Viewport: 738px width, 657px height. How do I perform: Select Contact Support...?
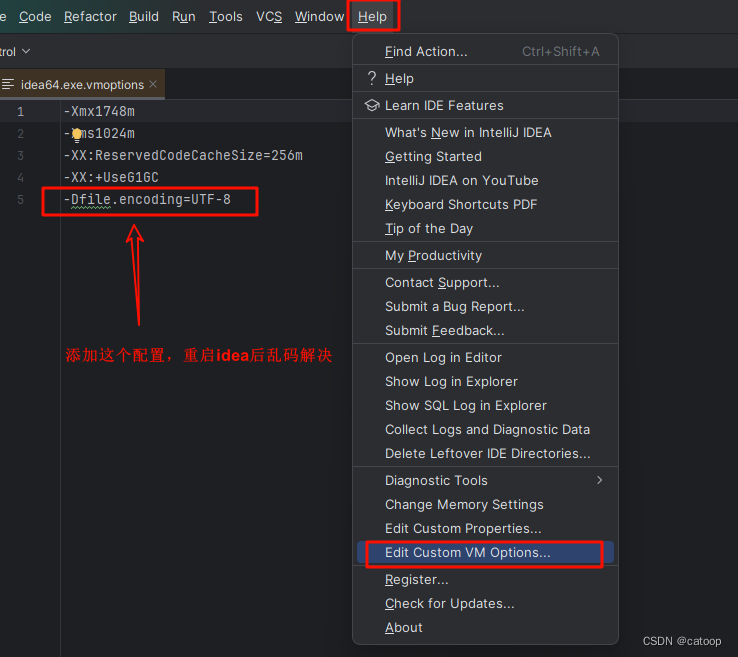485,282
